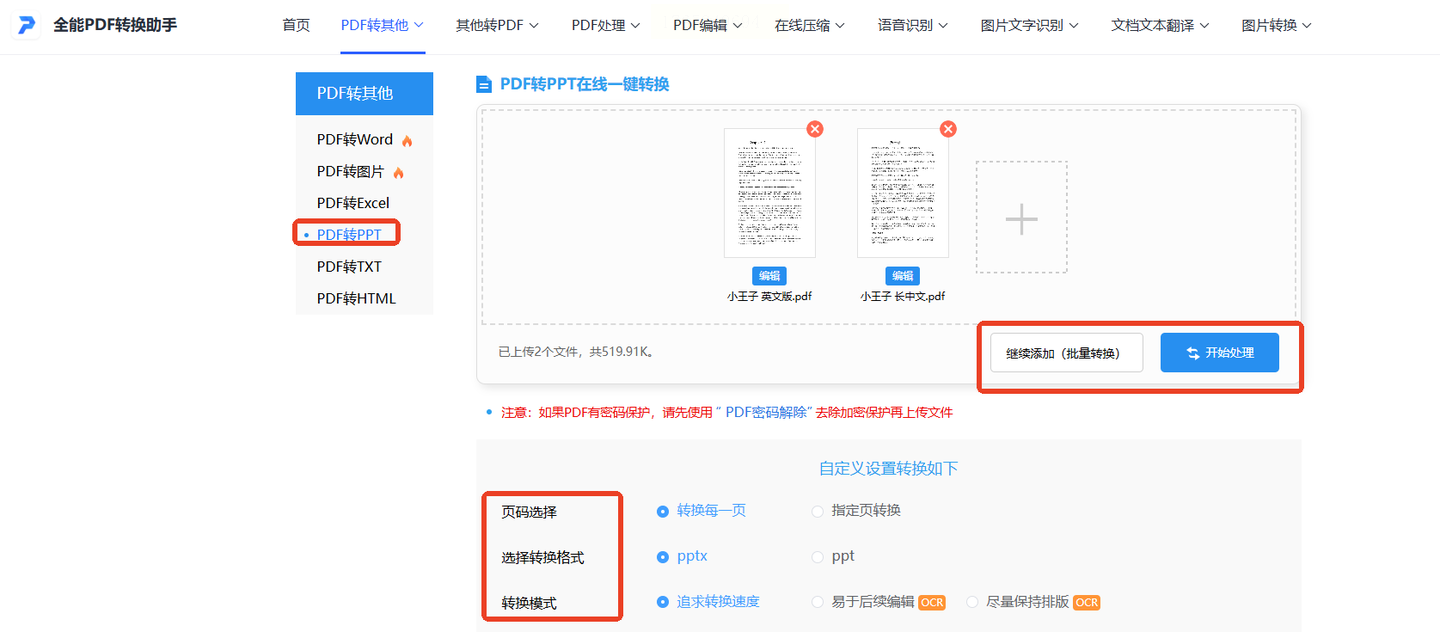
Task: Open PDF转Excel in the sidebar
Action: click(x=353, y=203)
